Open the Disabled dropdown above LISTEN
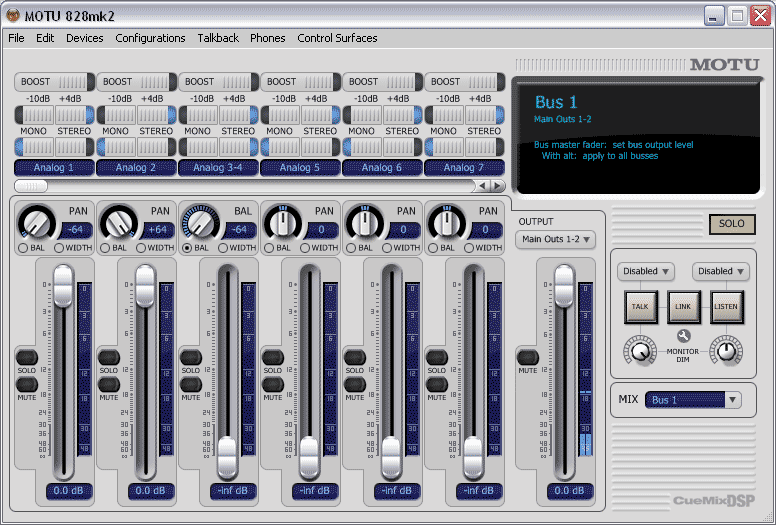This screenshot has width=776, height=525. point(721,271)
